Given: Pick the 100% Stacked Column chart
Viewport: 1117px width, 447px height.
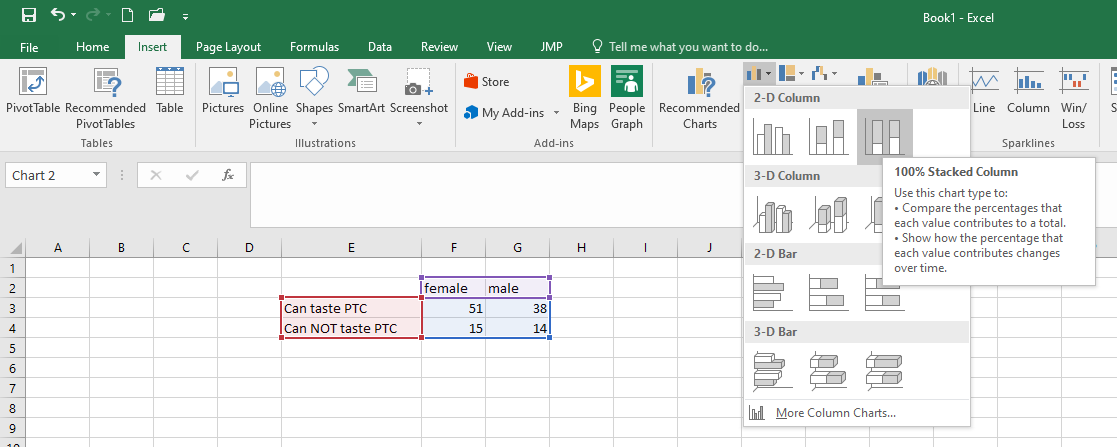Looking at the screenshot, I should coord(884,136).
